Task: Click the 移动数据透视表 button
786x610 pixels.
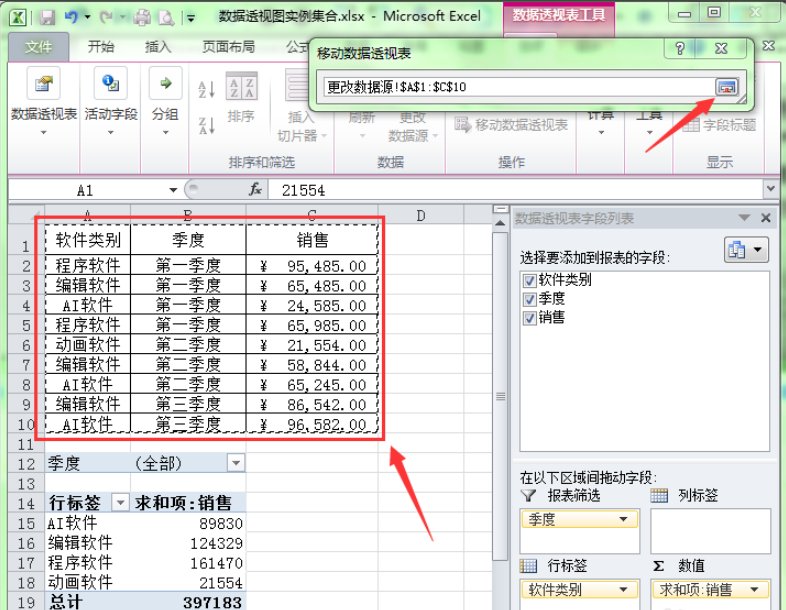Action: (x=511, y=124)
